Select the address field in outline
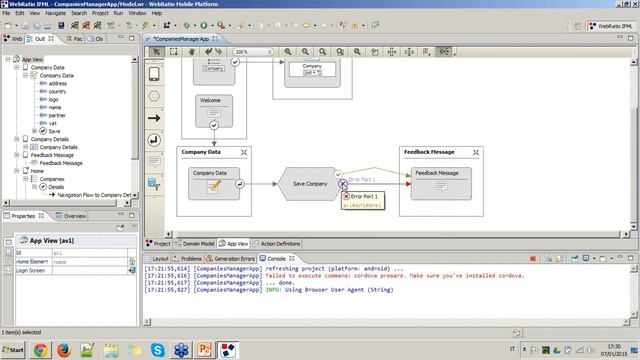This screenshot has height=360, width=640. click(x=58, y=83)
